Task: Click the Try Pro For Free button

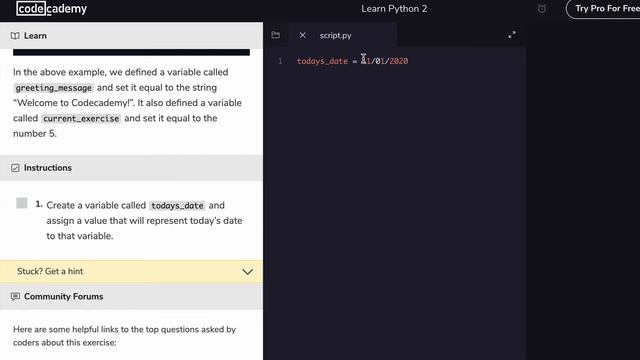Action: [604, 9]
